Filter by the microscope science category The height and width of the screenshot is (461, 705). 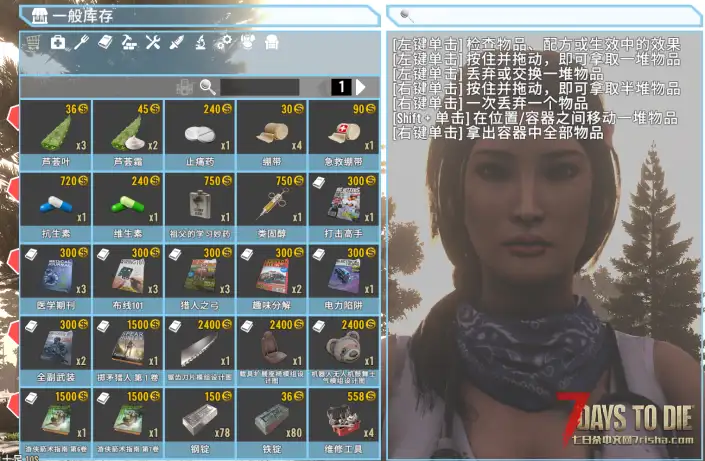(201, 43)
